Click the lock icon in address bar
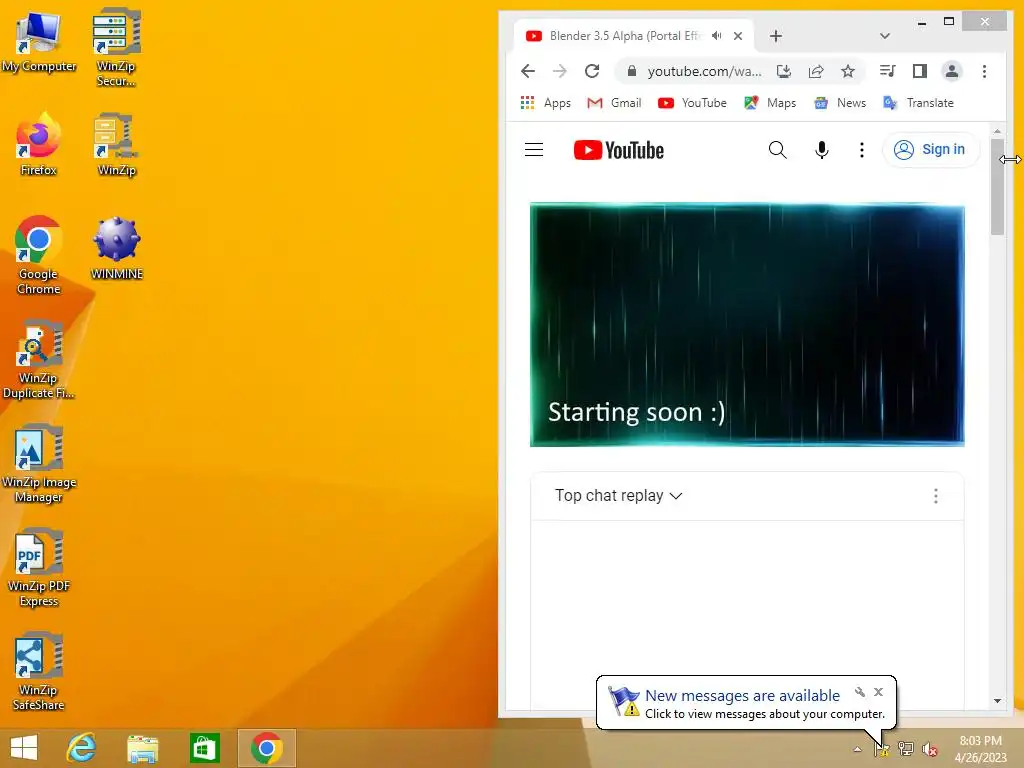1024x768 pixels. tap(632, 71)
